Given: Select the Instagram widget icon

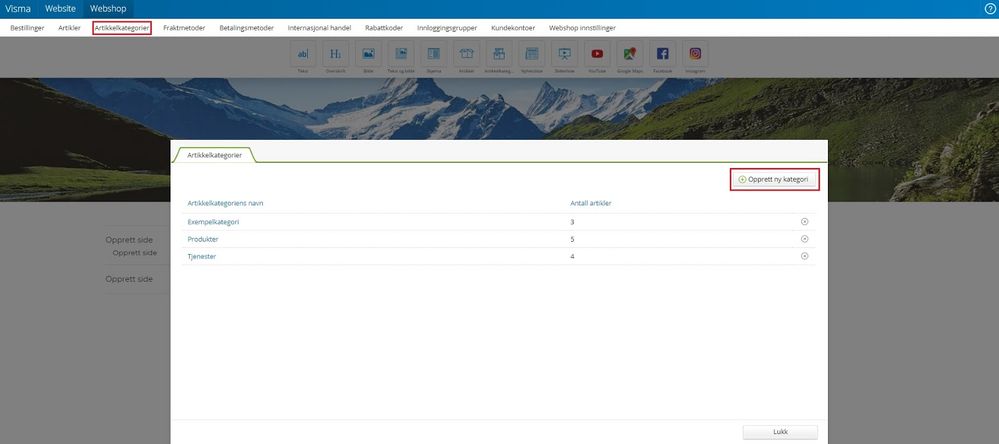Looking at the screenshot, I should pyautogui.click(x=695, y=54).
